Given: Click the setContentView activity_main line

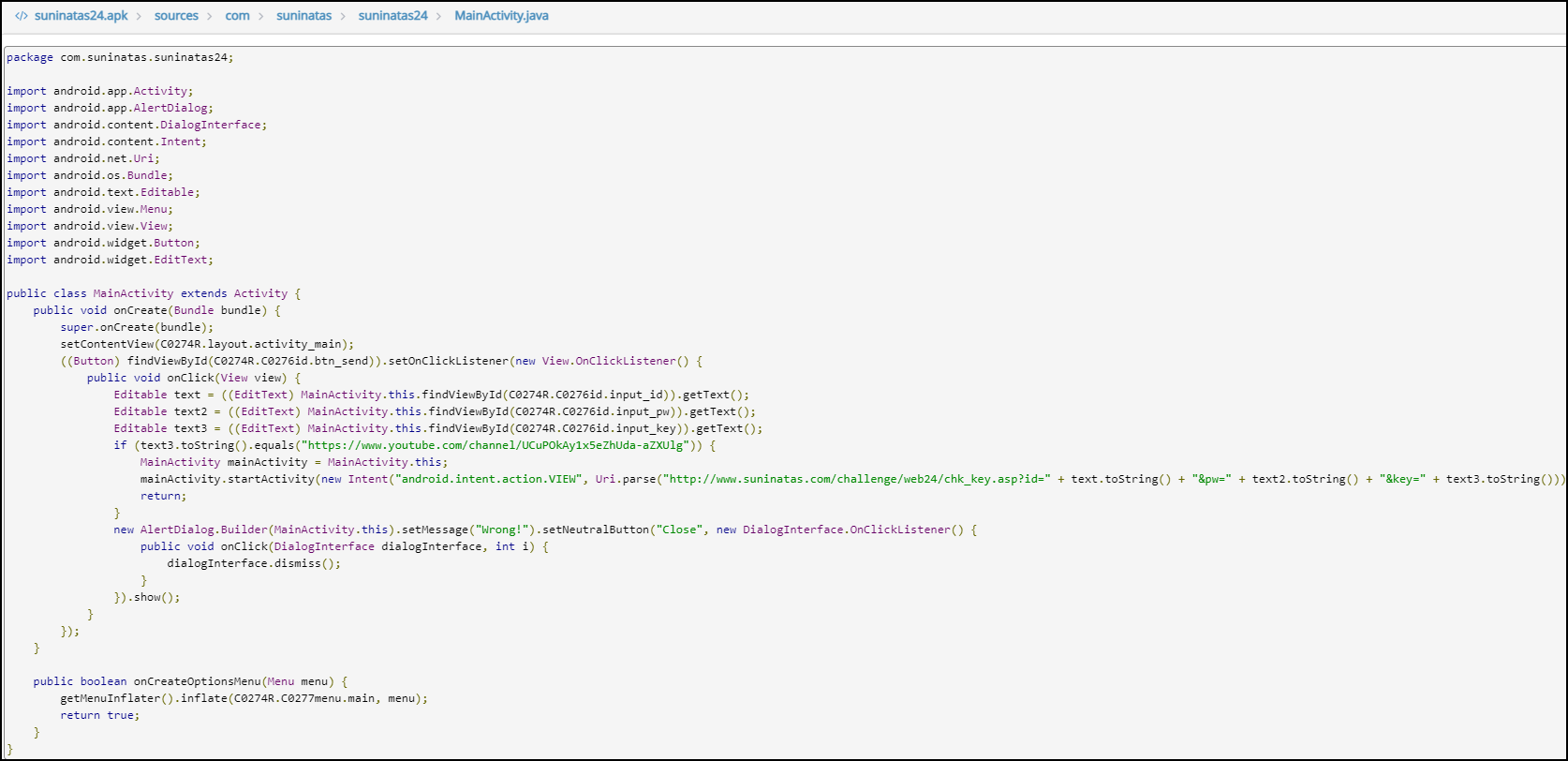Looking at the screenshot, I should coord(207,344).
